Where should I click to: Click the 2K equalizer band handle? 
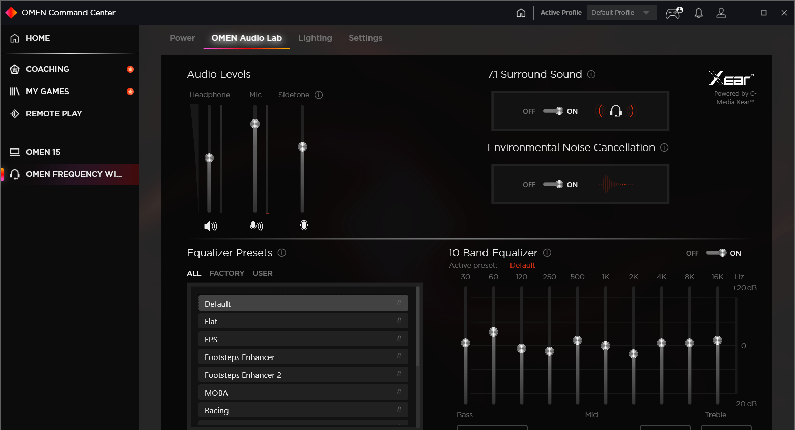633,354
